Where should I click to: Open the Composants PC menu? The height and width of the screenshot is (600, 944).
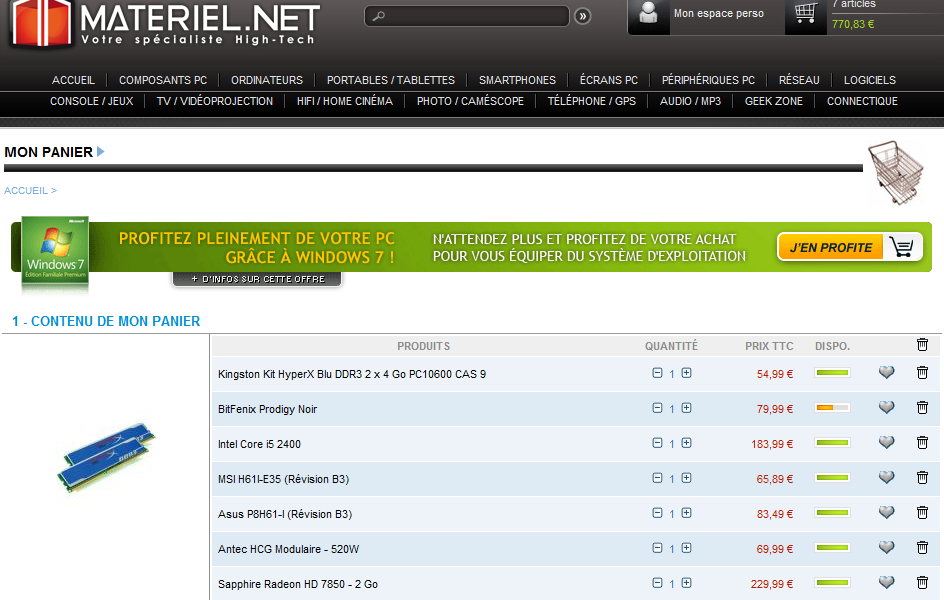[163, 80]
